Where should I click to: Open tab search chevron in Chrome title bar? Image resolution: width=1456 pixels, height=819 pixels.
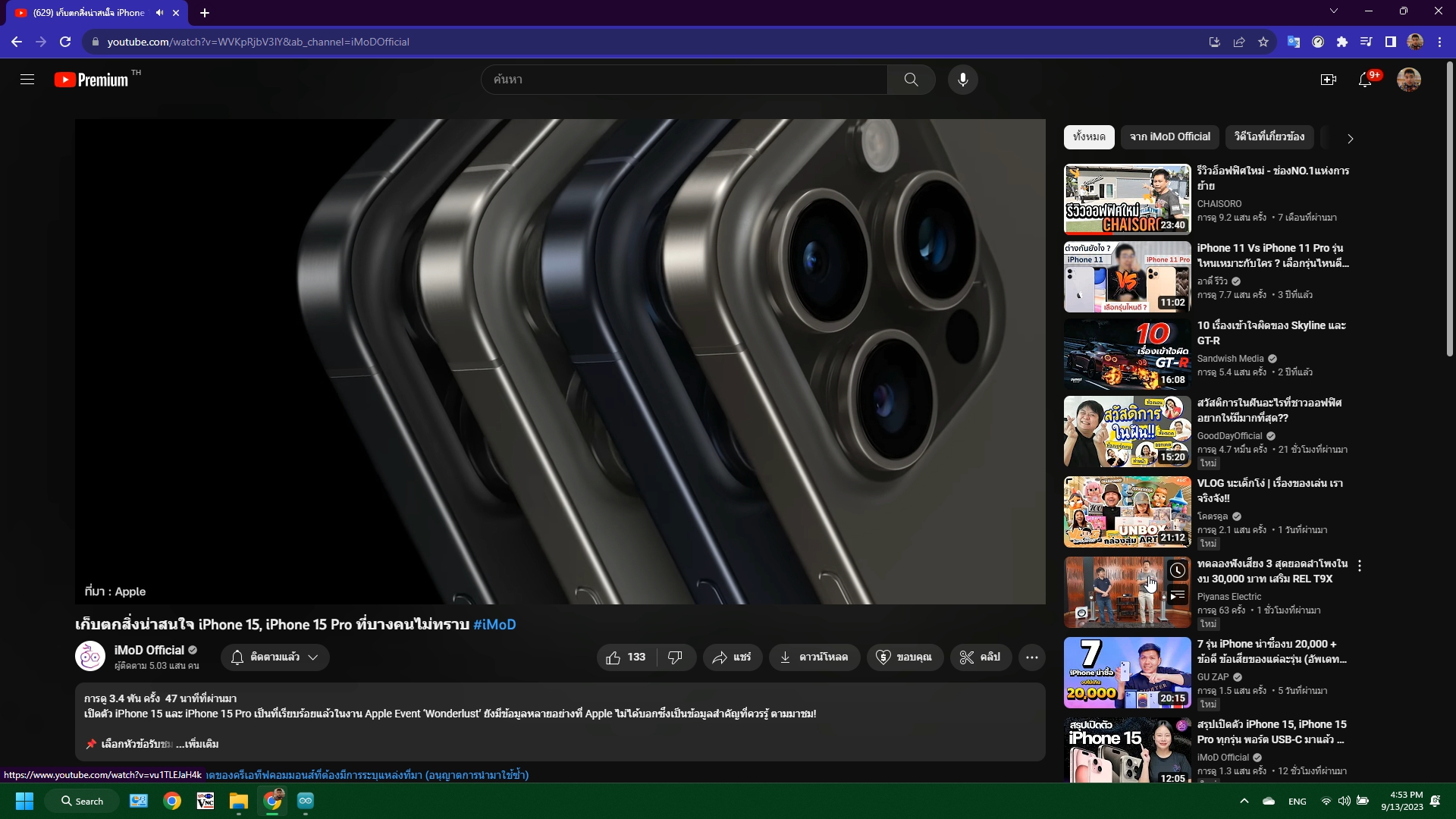coord(1334,11)
